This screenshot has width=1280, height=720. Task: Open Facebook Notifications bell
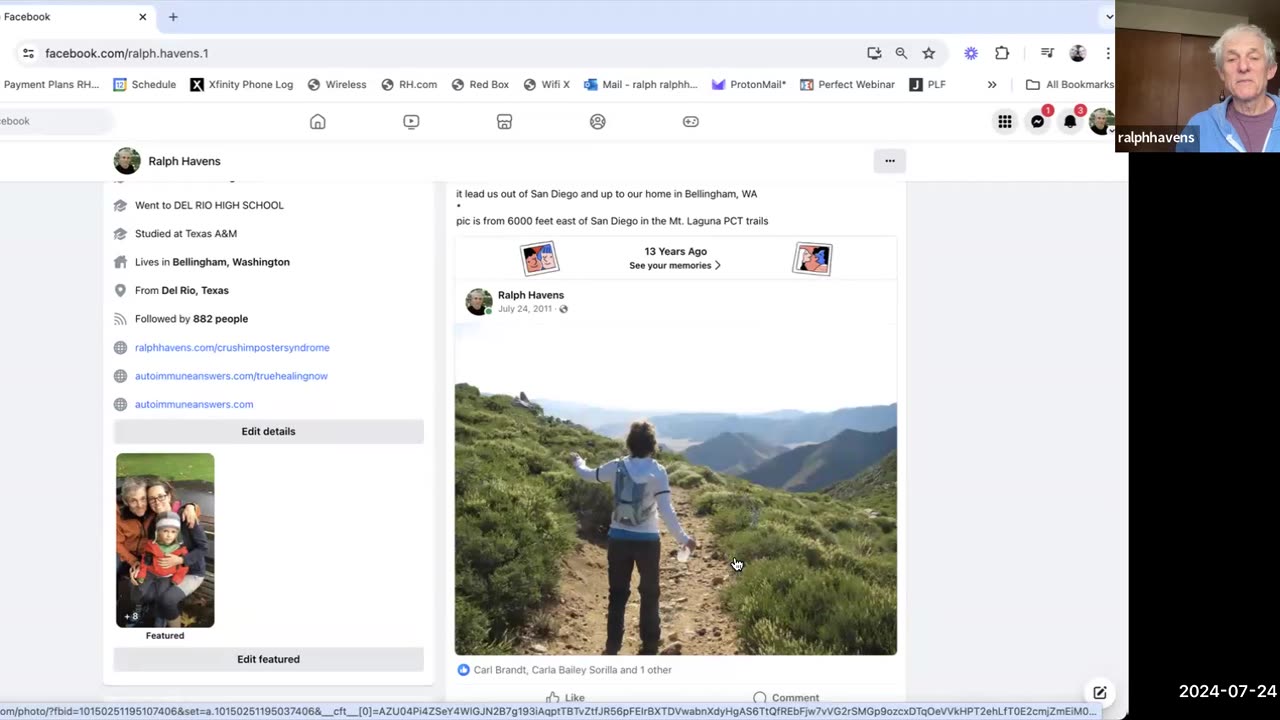[1071, 121]
